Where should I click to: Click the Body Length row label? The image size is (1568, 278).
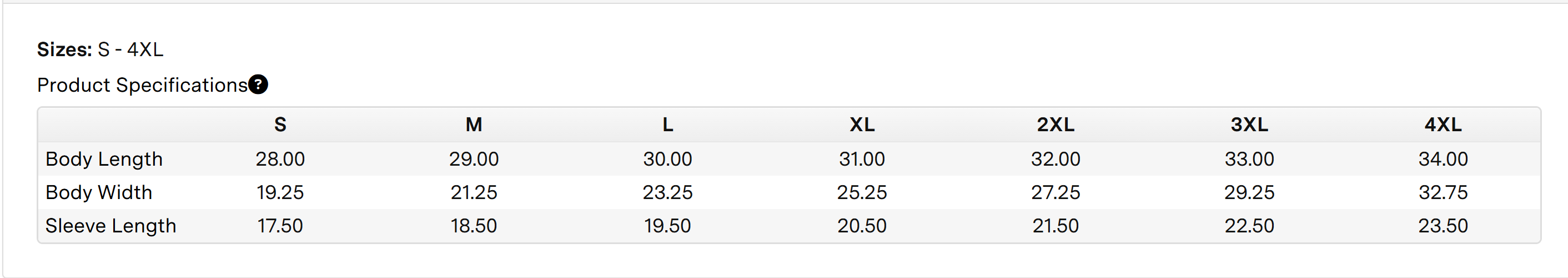104,159
